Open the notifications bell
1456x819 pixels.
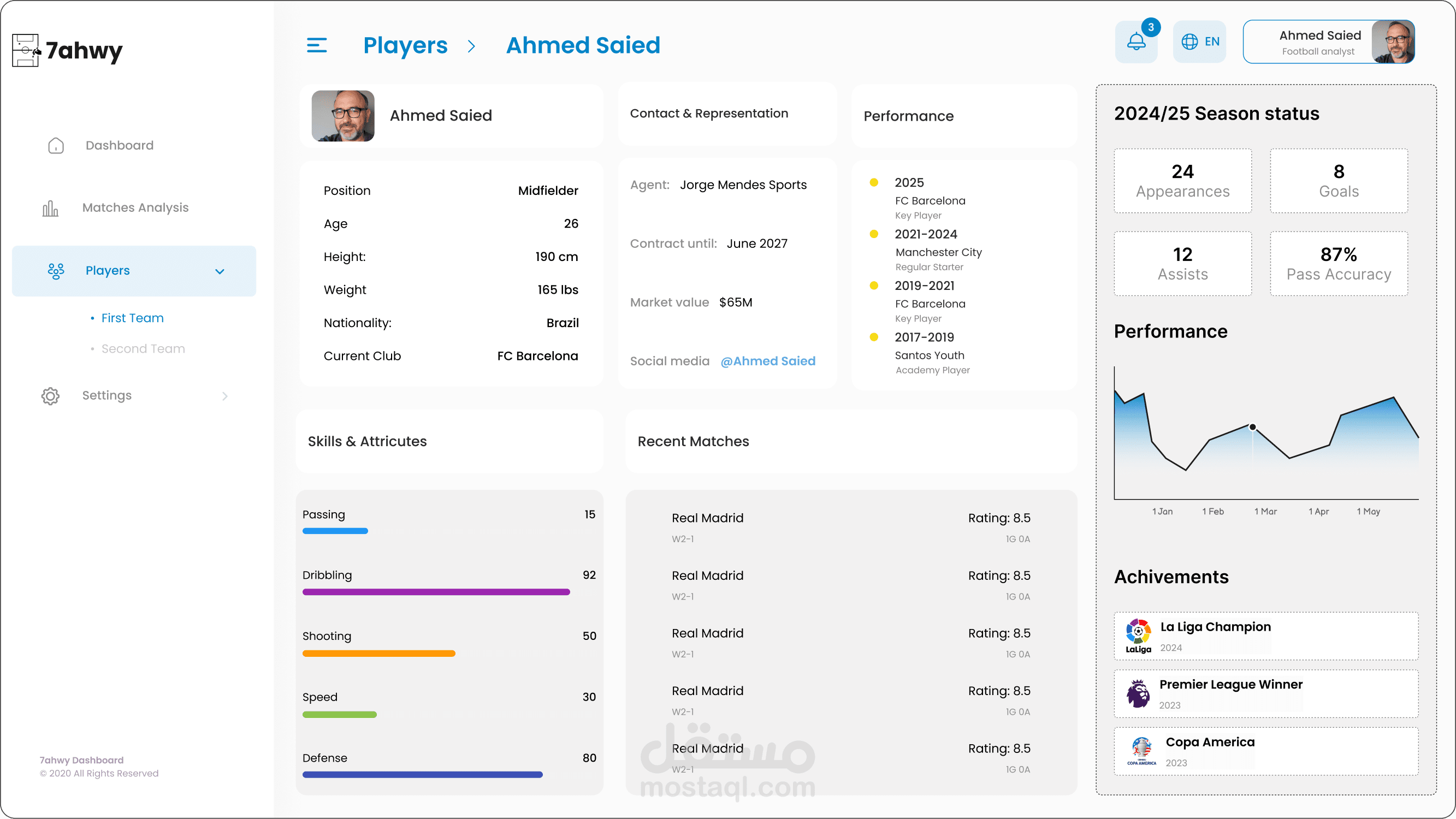[x=1135, y=42]
